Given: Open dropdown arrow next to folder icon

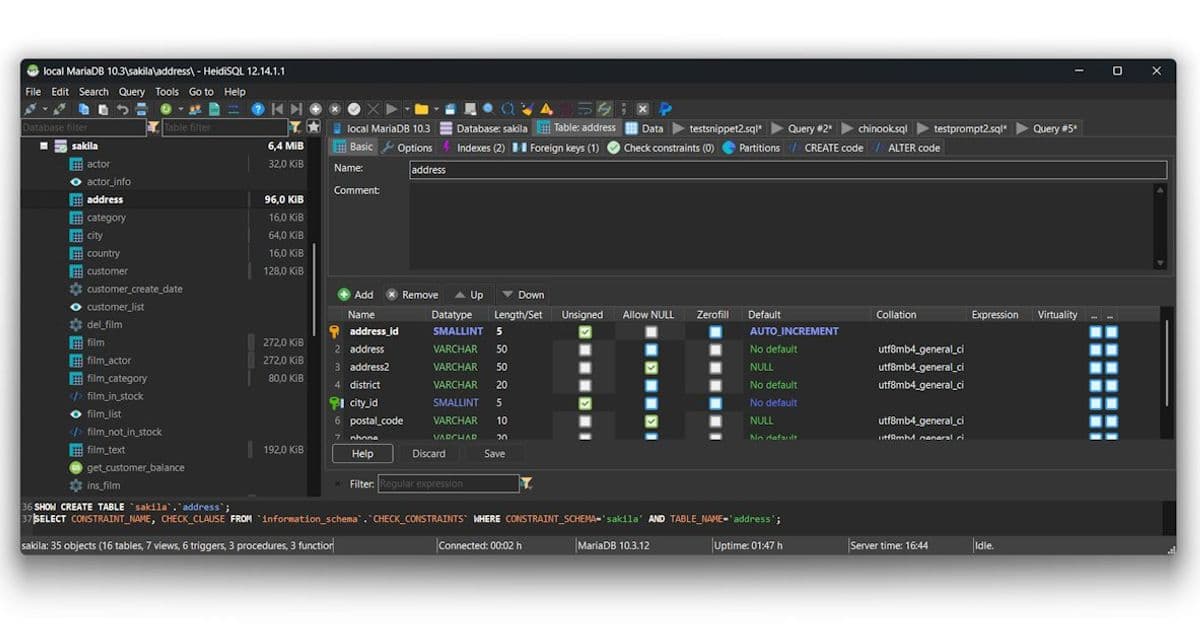Looking at the screenshot, I should click(436, 109).
